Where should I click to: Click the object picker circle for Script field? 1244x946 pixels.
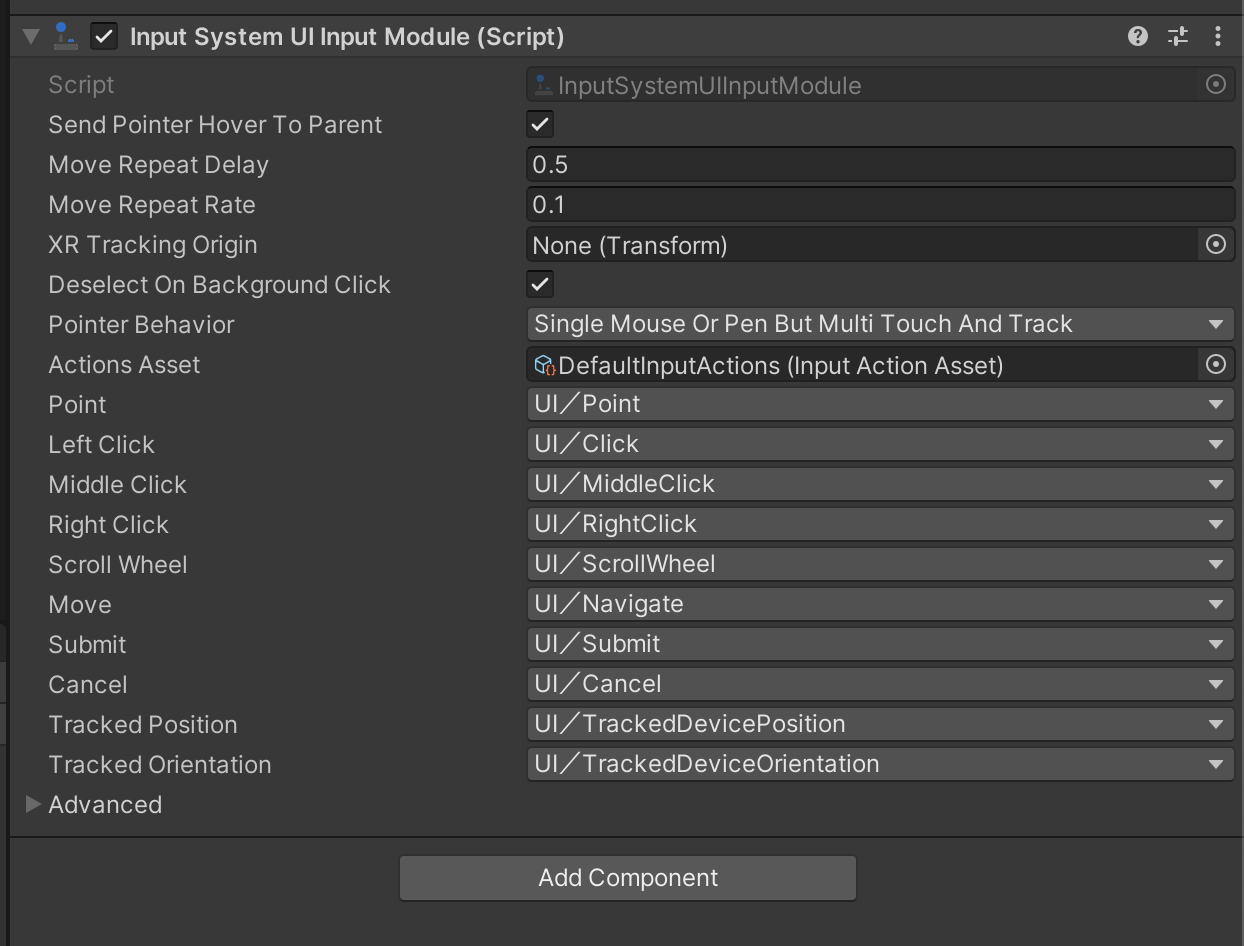tap(1216, 84)
